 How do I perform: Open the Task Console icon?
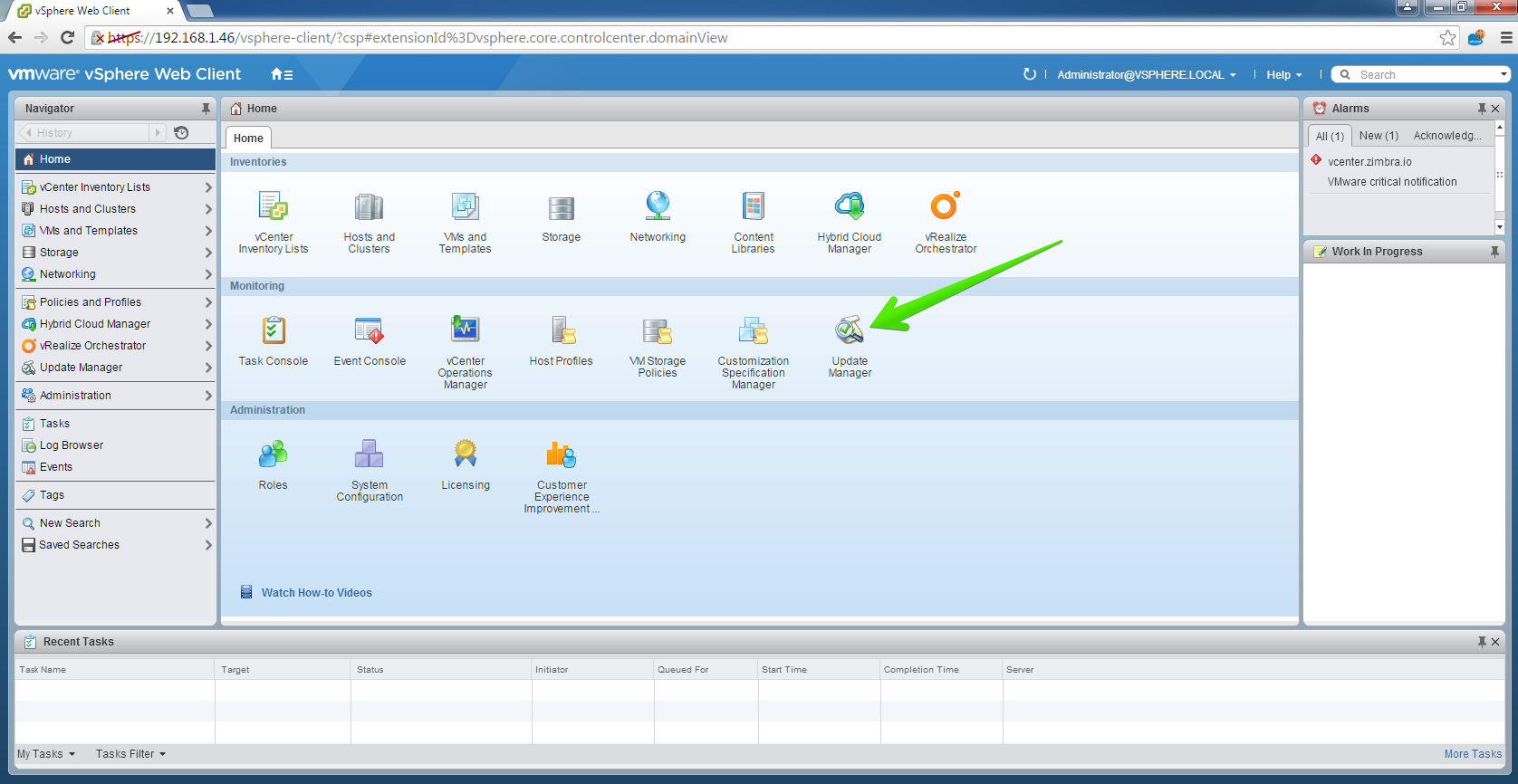click(274, 330)
